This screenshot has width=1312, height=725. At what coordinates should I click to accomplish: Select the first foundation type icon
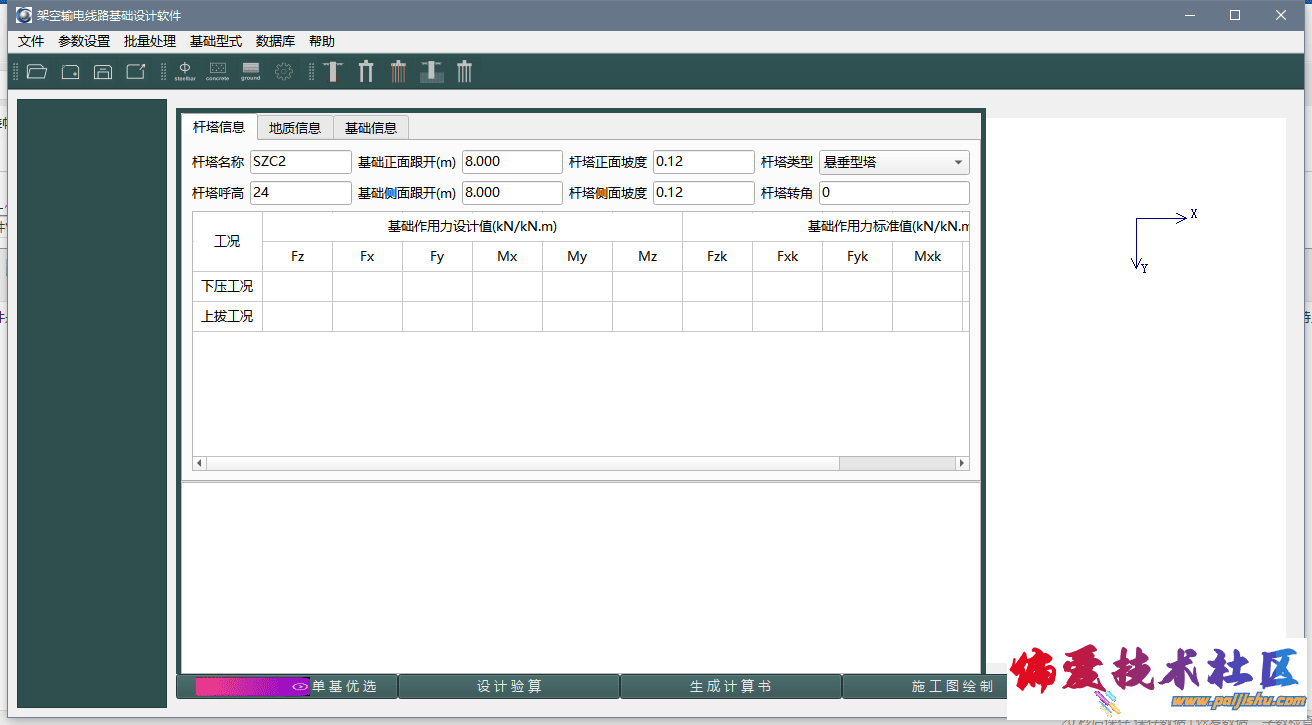coord(333,72)
